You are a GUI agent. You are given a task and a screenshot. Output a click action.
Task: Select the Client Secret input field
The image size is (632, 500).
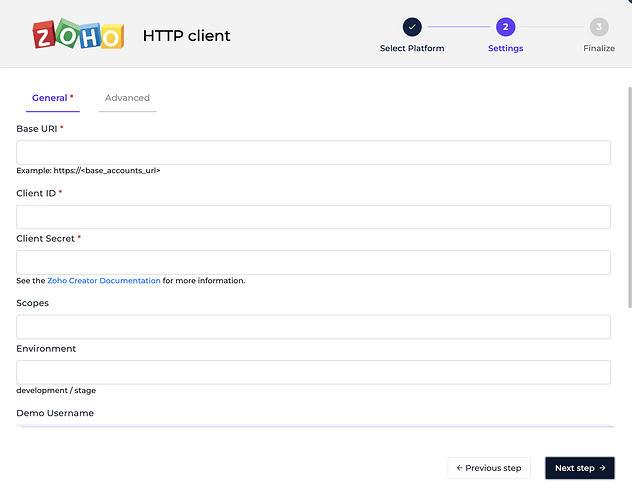pyautogui.click(x=313, y=262)
